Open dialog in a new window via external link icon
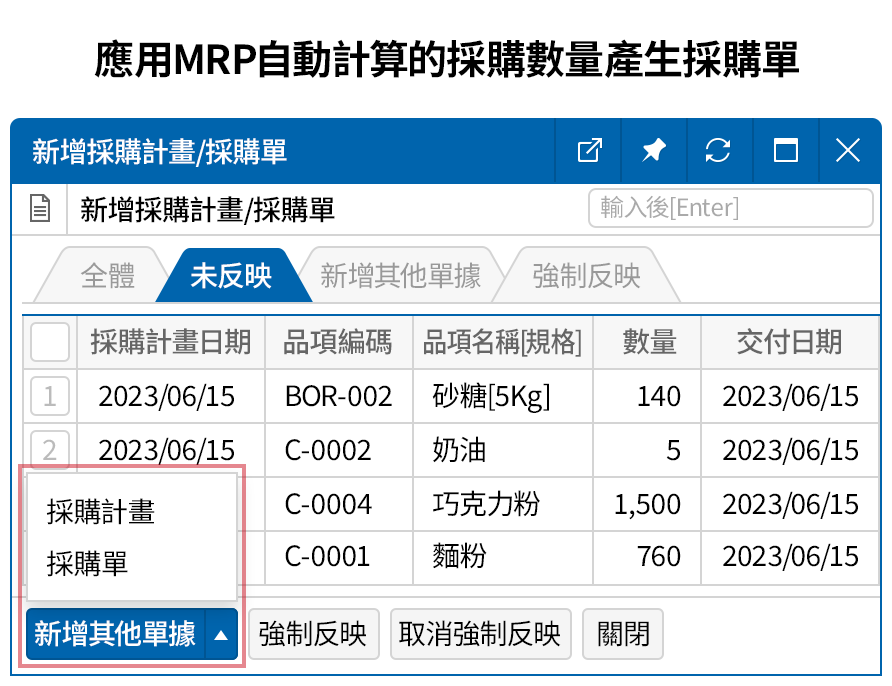This screenshot has width=892, height=686. (588, 150)
